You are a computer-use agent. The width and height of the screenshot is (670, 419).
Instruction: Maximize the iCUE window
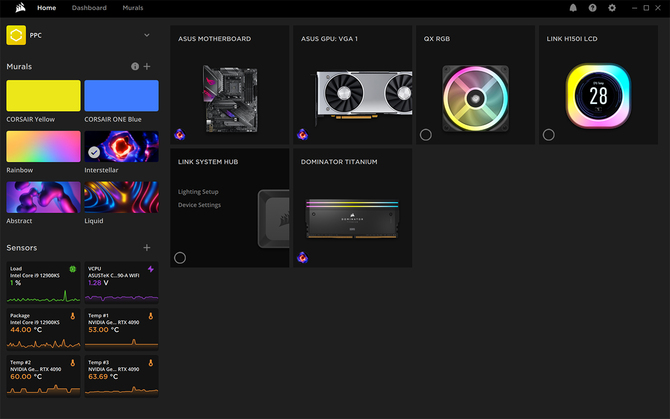(x=646, y=8)
